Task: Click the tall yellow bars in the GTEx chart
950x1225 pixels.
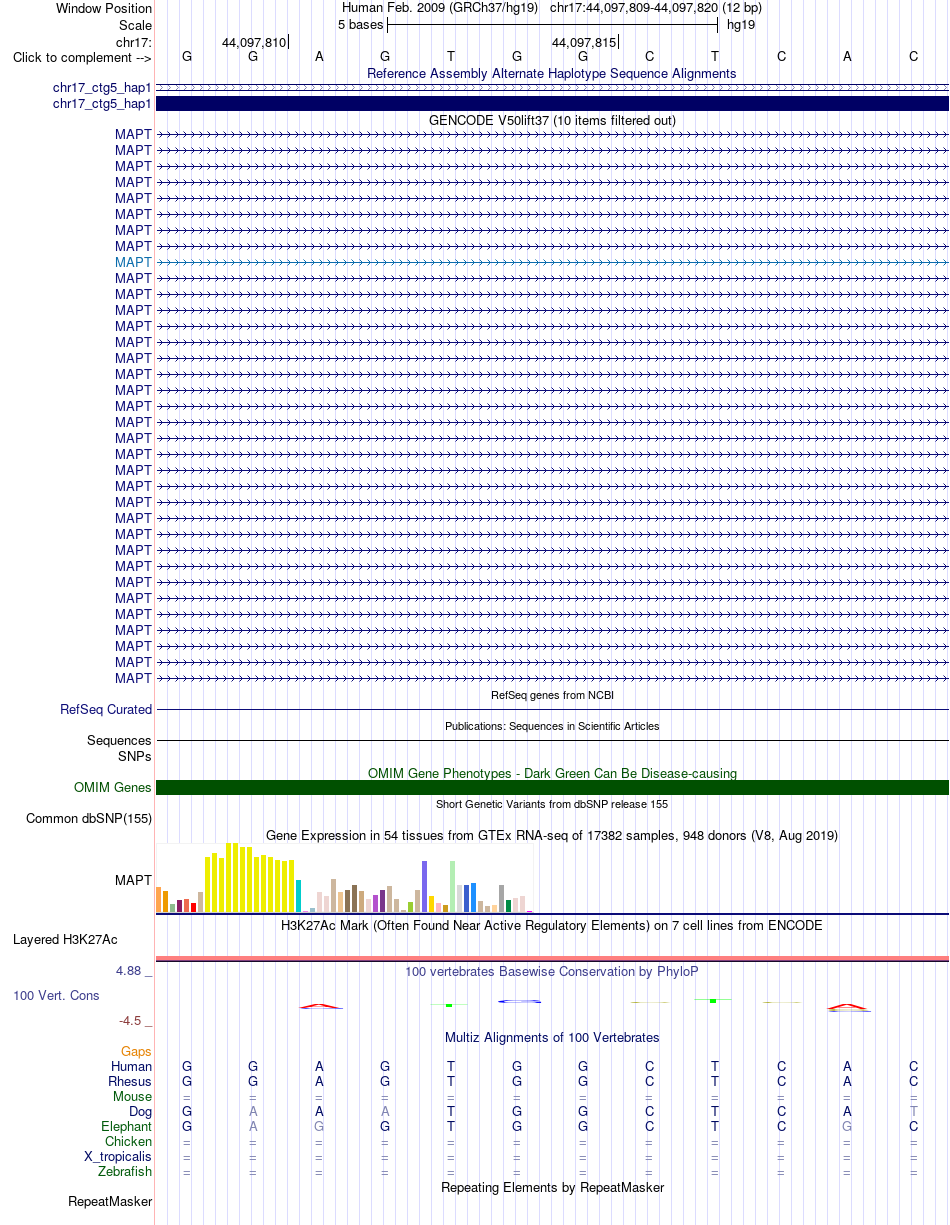Action: pos(249,878)
